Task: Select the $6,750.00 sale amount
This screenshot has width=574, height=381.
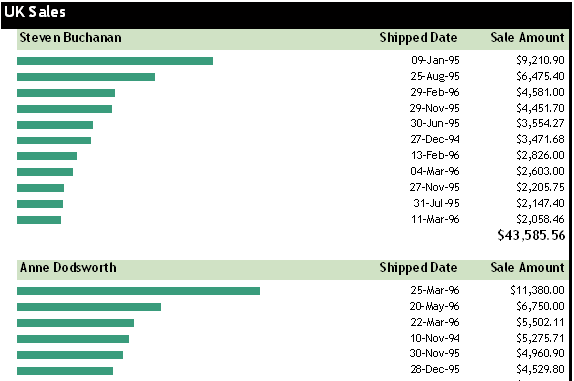Action: coord(540,306)
